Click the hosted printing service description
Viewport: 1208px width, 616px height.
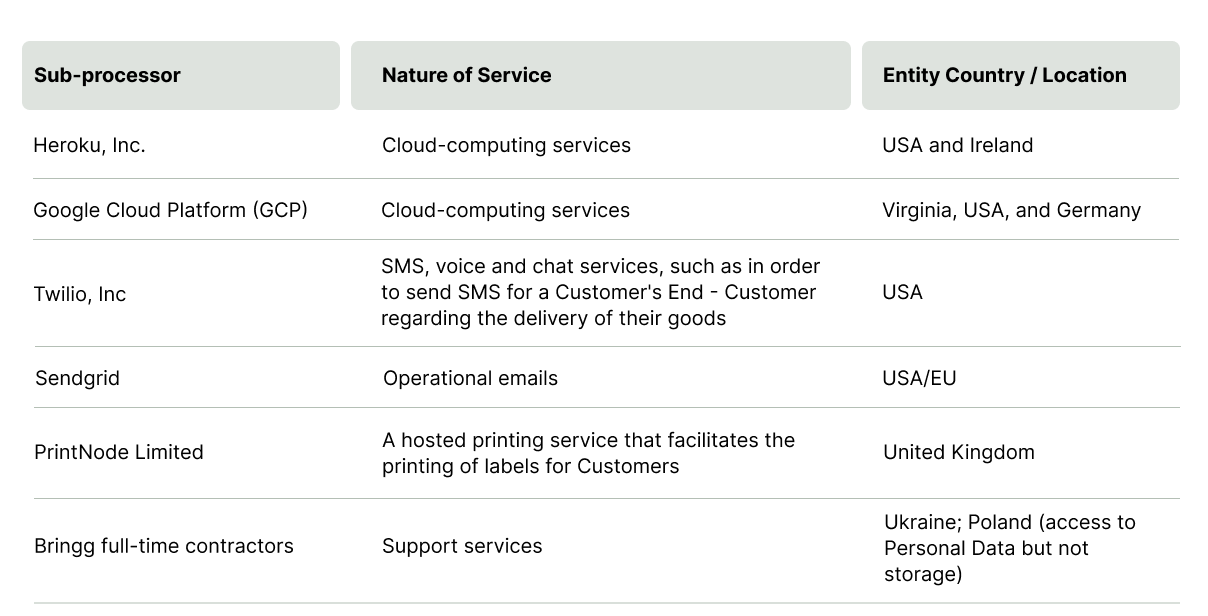click(x=588, y=453)
